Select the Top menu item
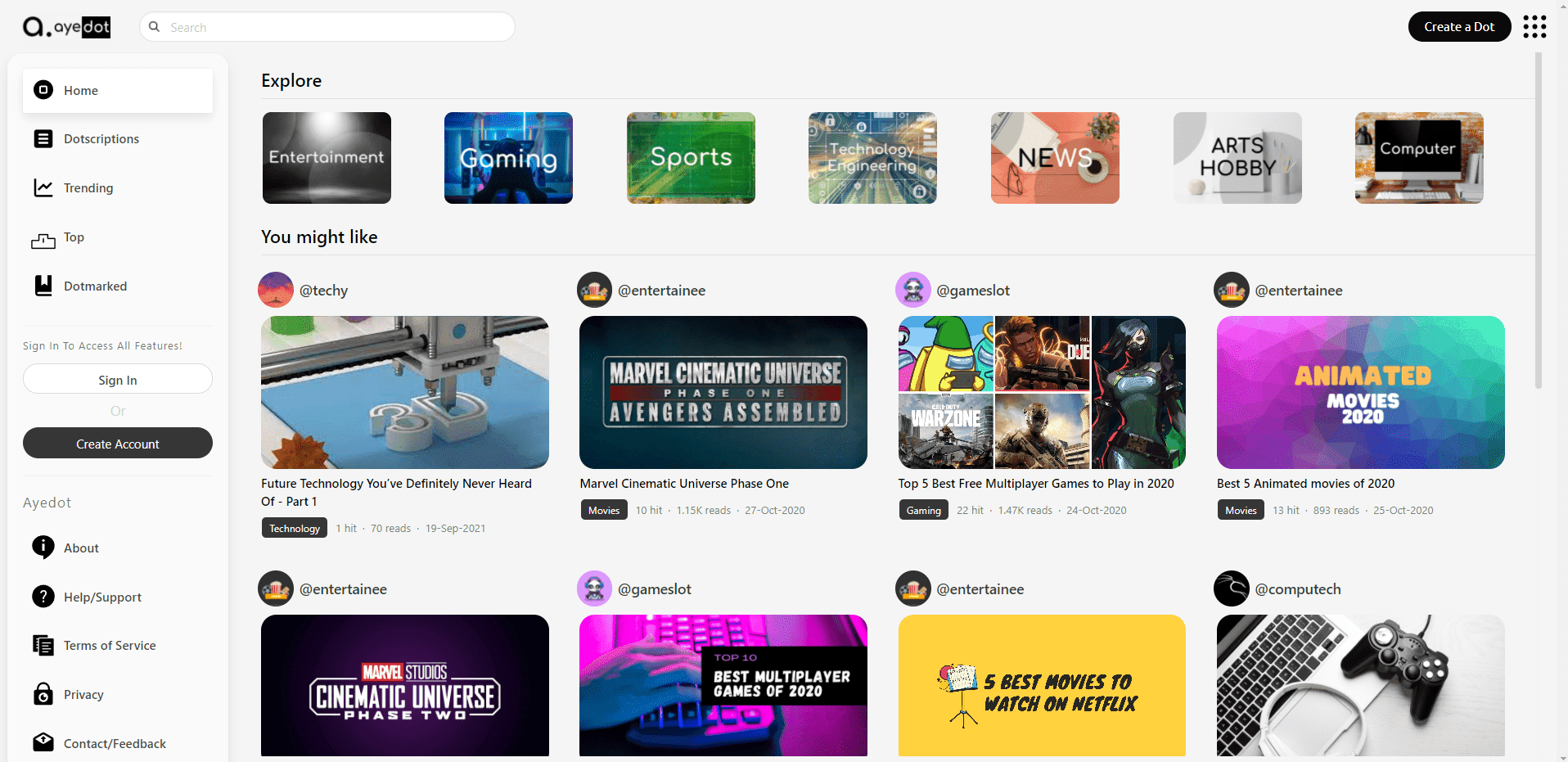This screenshot has height=762, width=1568. [118, 237]
